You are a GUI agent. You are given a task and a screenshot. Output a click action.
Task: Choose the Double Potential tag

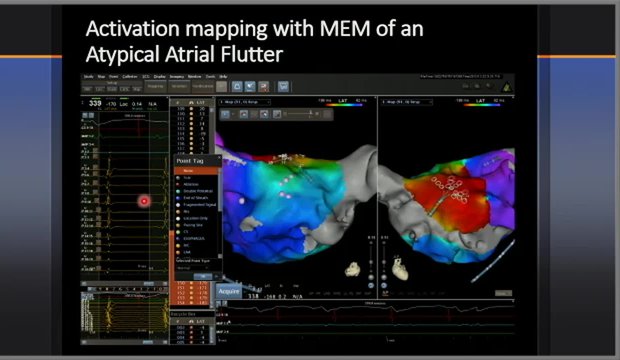(x=198, y=191)
